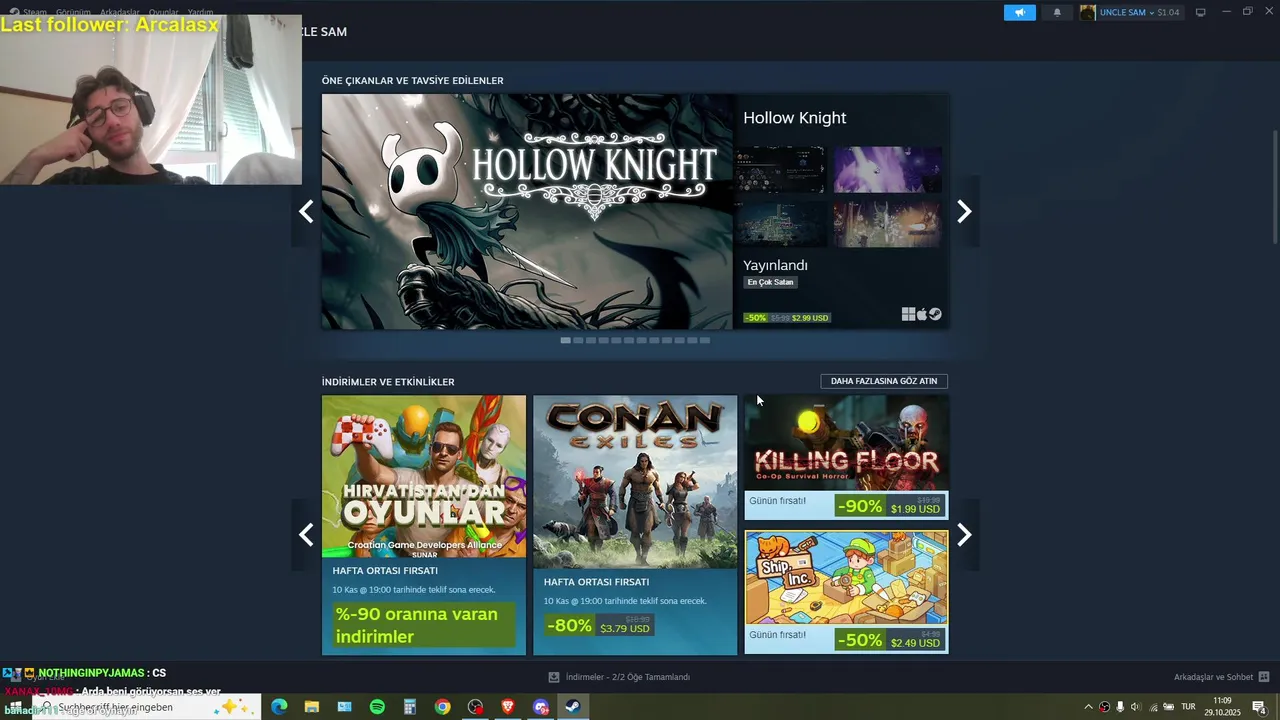This screenshot has height=720, width=1280.
Task: Open the Killing Floor daily deal
Action: (846, 457)
